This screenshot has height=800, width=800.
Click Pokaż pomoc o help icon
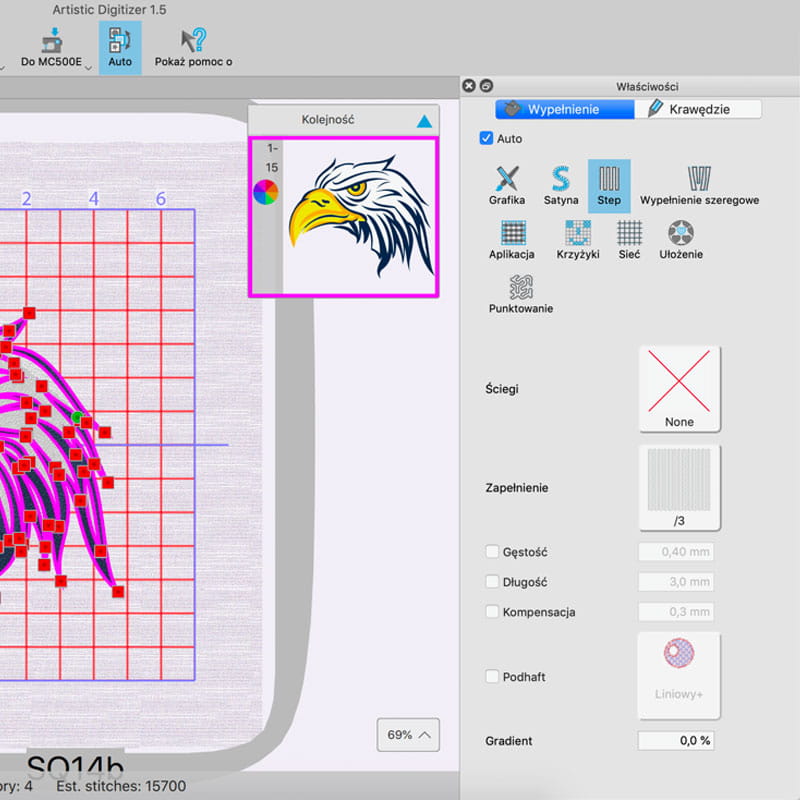(193, 41)
